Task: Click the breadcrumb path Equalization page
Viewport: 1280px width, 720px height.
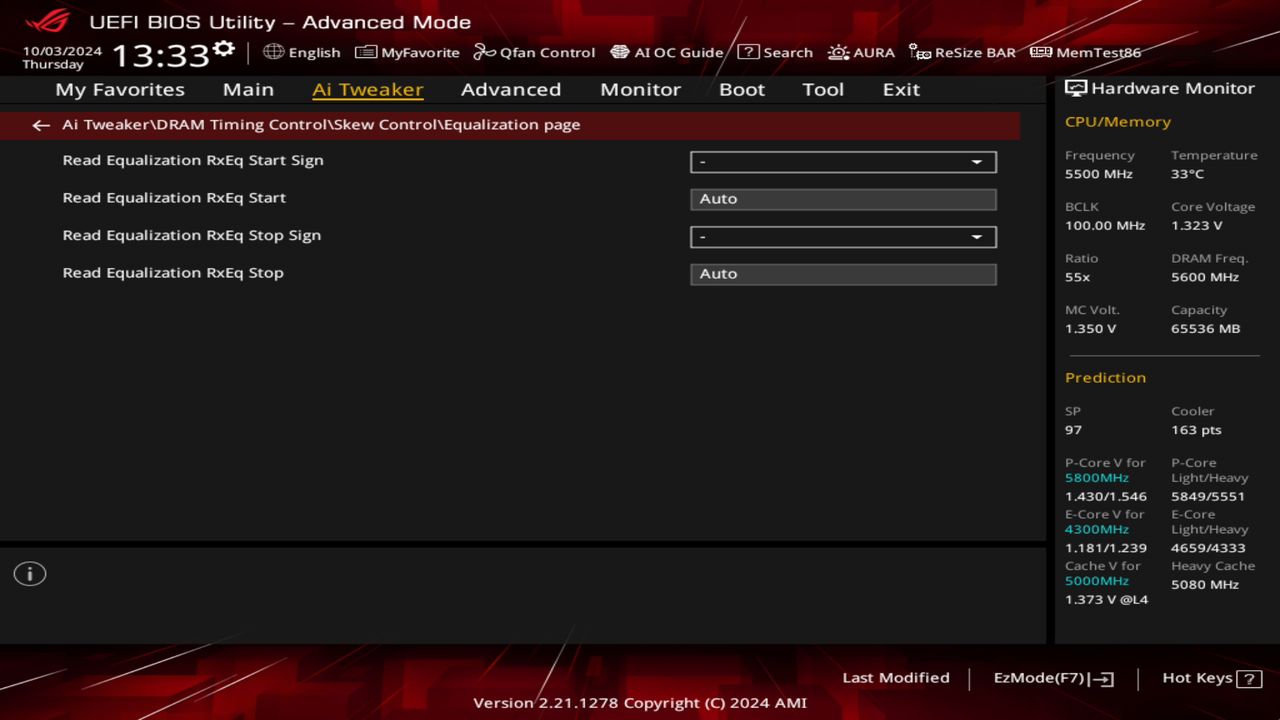Action: point(512,125)
